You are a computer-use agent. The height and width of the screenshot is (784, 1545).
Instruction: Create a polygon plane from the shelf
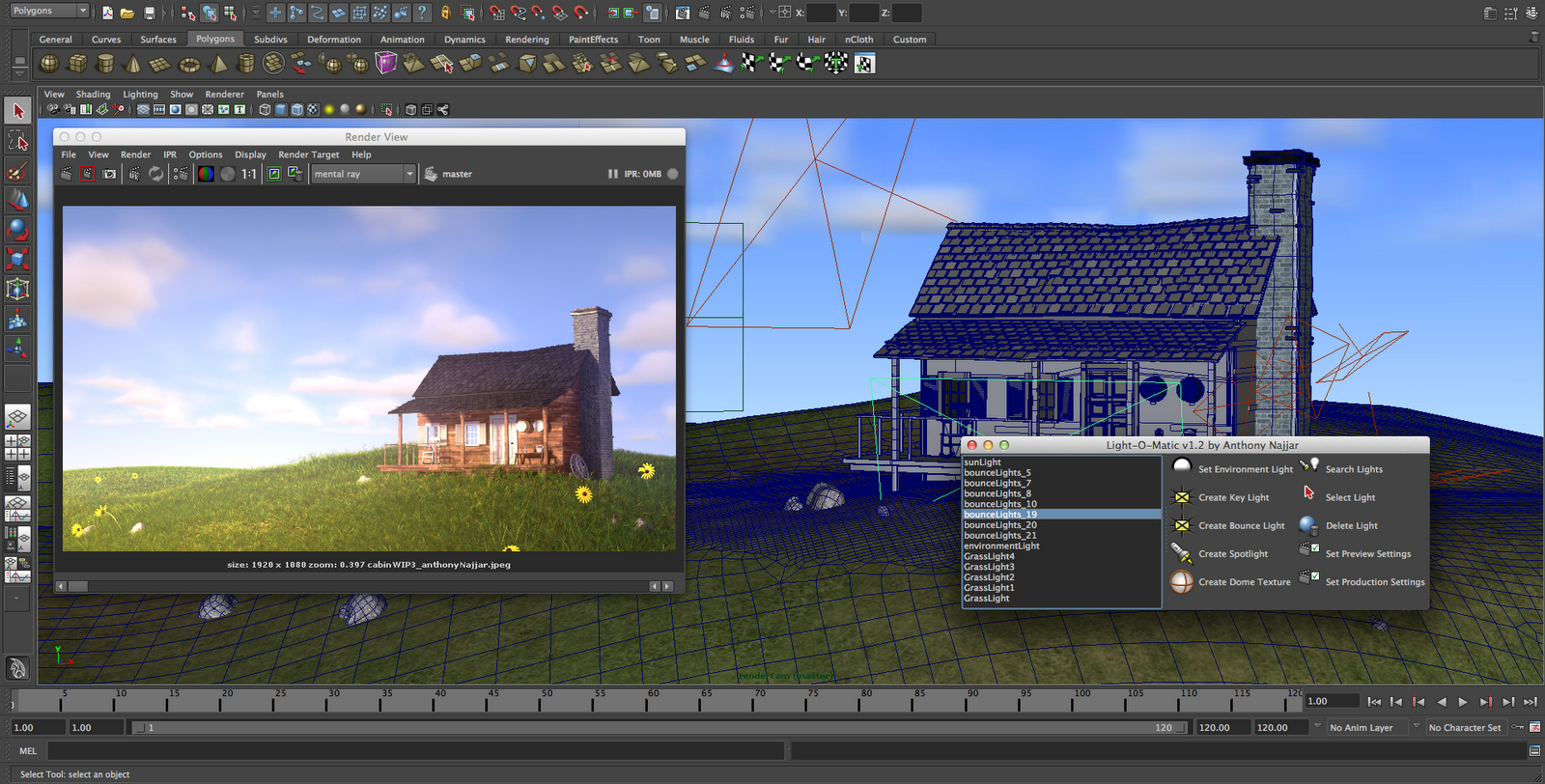click(x=161, y=64)
